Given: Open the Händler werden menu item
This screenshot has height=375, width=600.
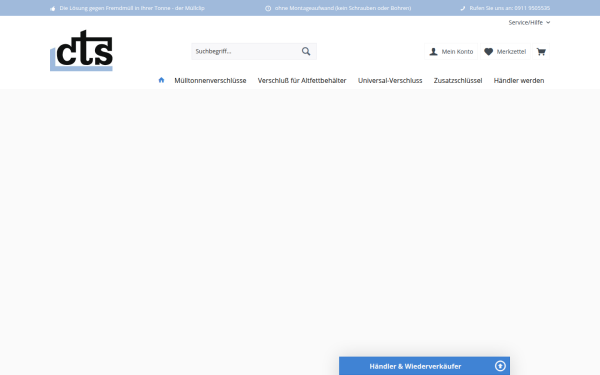Looking at the screenshot, I should [518, 80].
